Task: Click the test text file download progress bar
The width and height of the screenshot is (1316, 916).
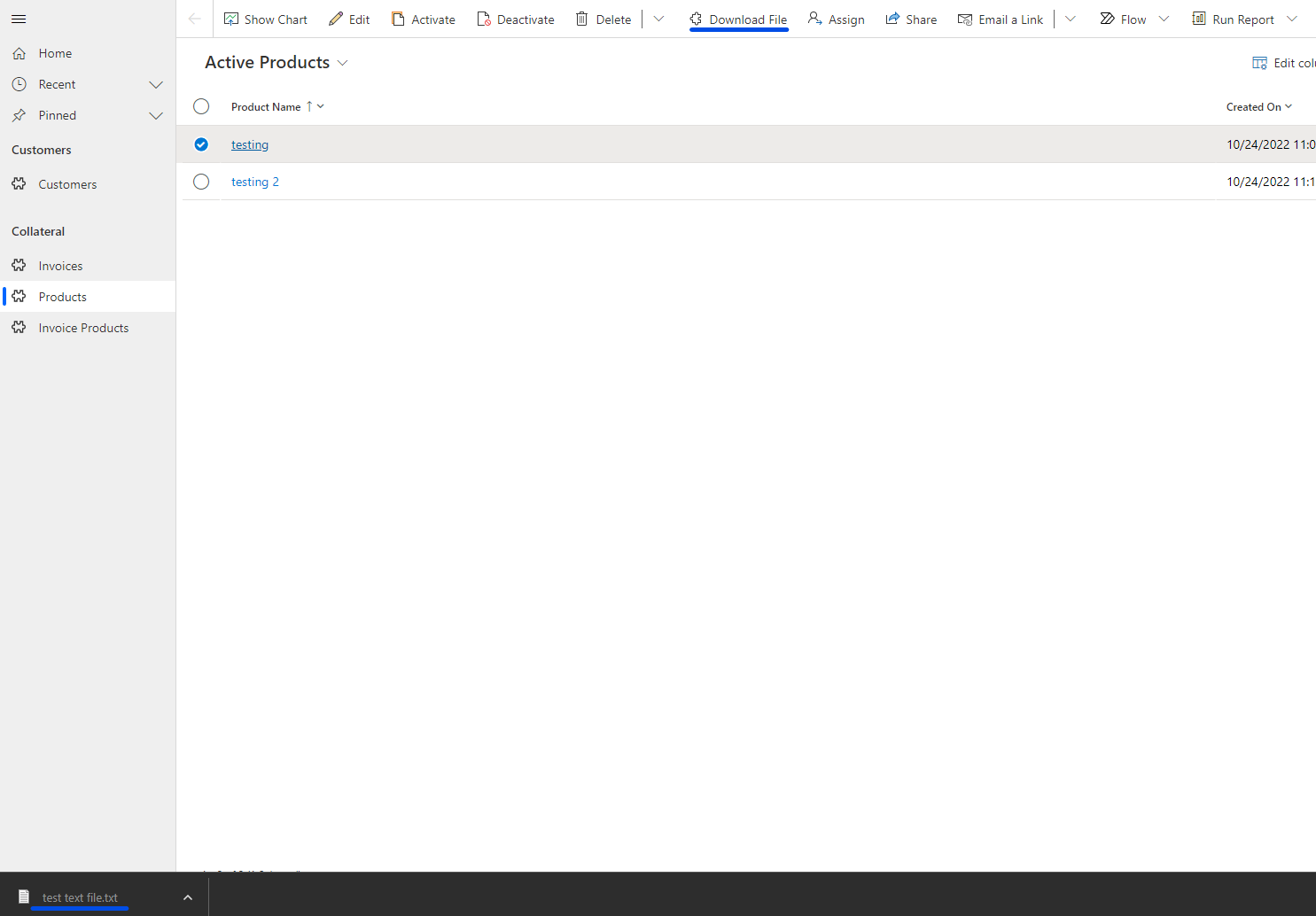Action: (79, 909)
